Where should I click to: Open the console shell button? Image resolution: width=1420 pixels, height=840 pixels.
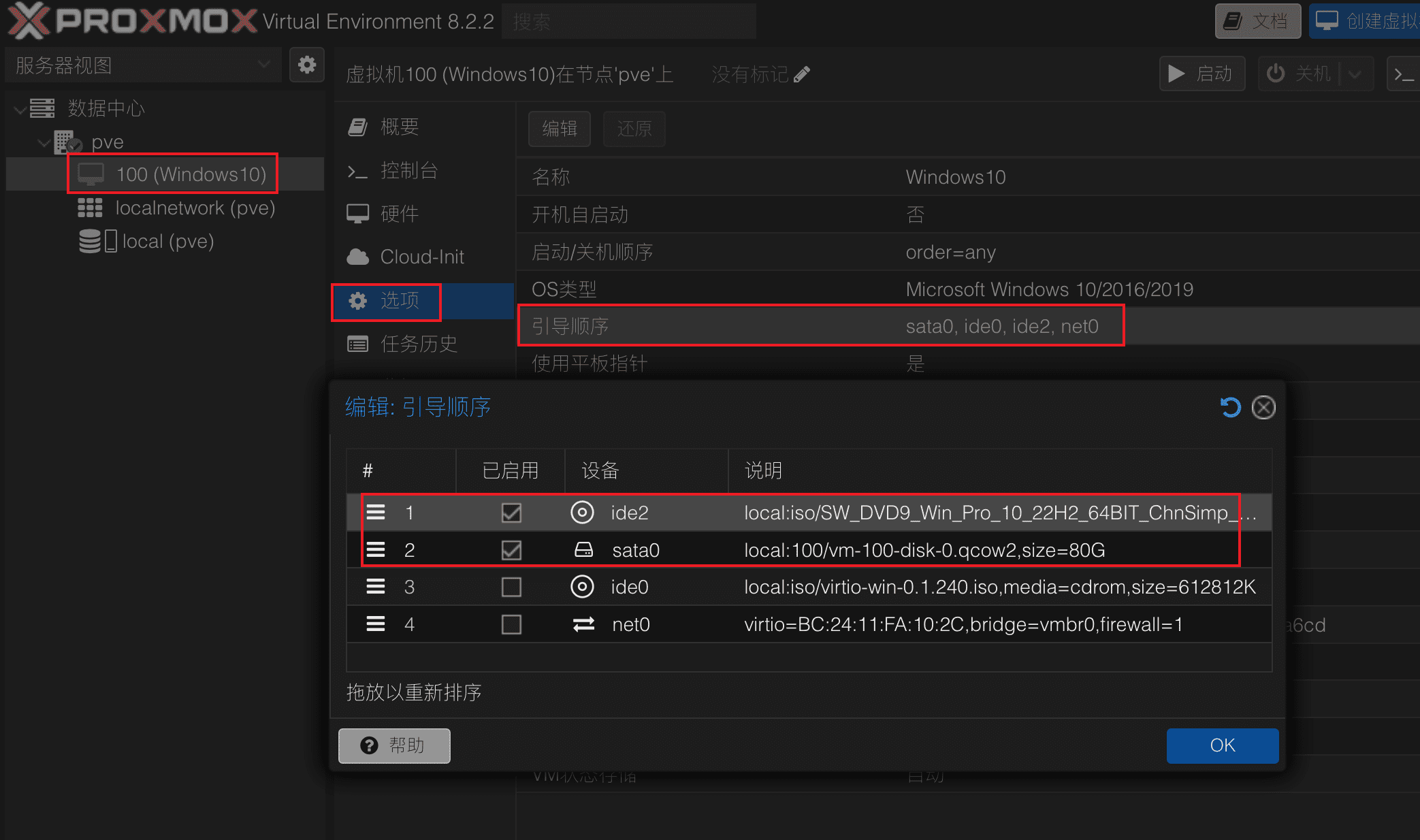tap(1403, 74)
